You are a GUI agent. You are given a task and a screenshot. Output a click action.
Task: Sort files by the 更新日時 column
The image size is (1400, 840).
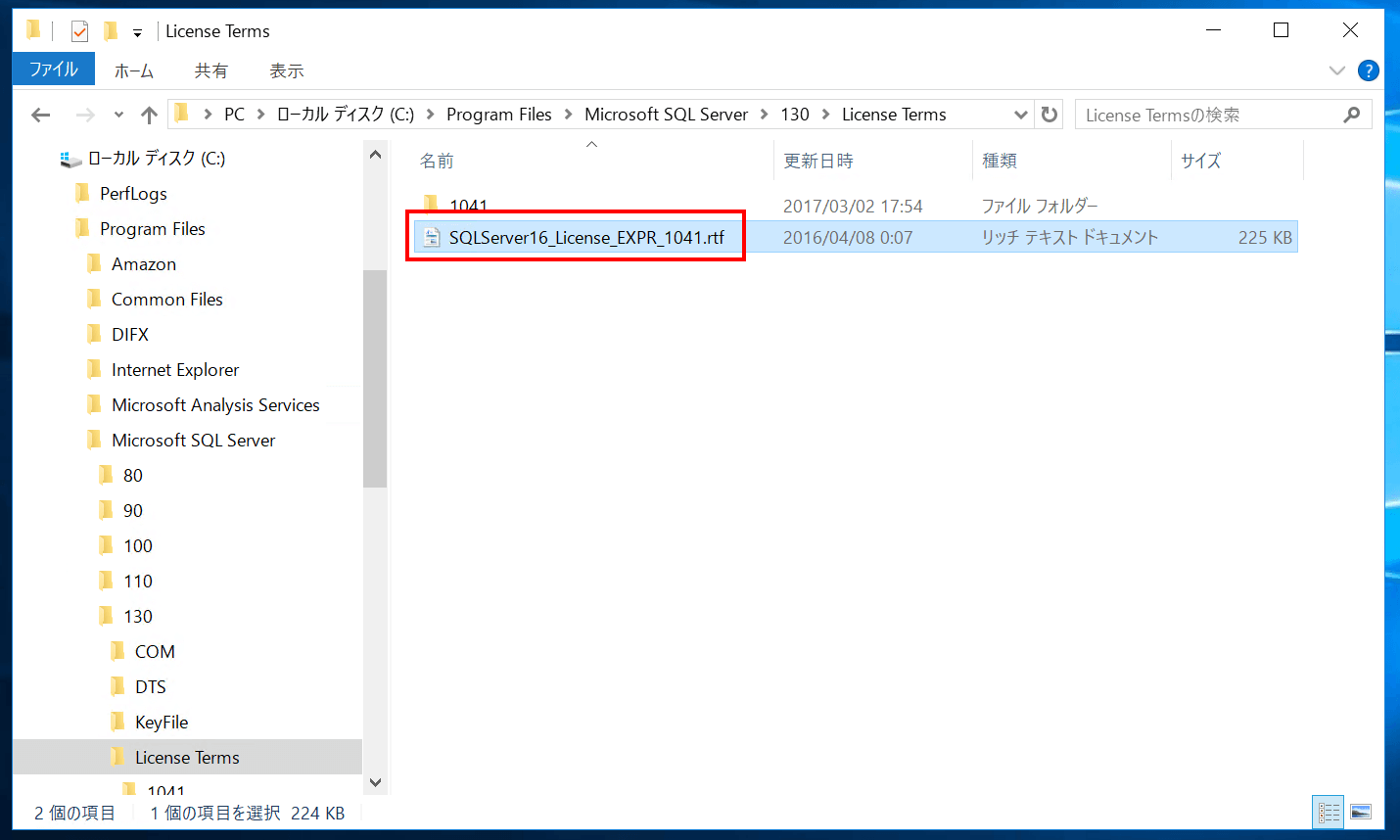point(817,160)
